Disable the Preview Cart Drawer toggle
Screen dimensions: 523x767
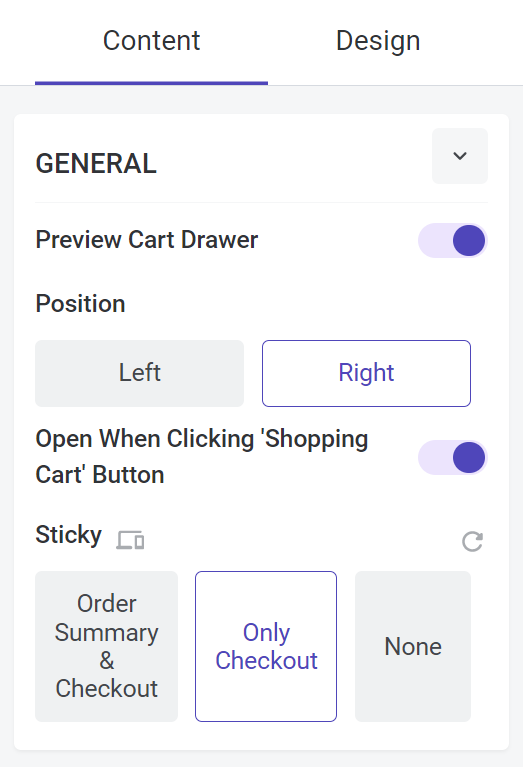(453, 241)
